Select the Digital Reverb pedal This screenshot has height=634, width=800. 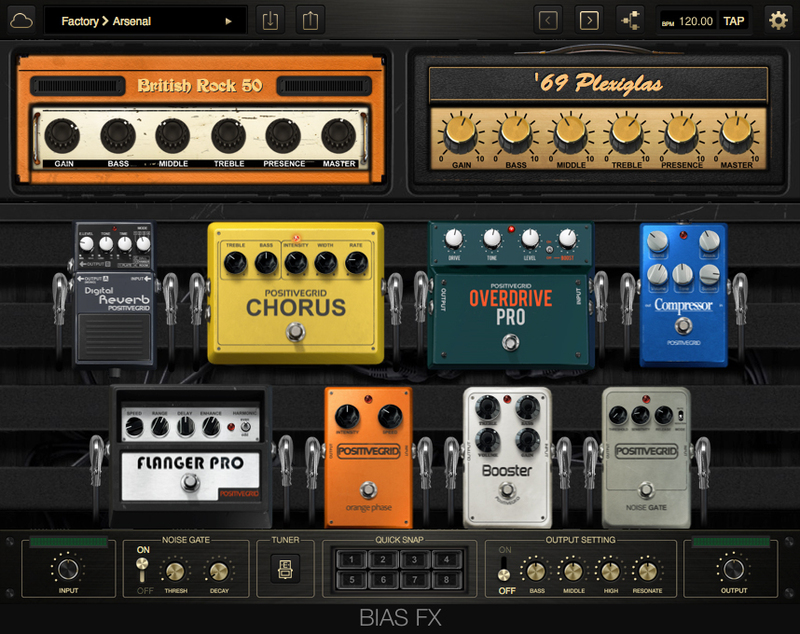(x=115, y=294)
